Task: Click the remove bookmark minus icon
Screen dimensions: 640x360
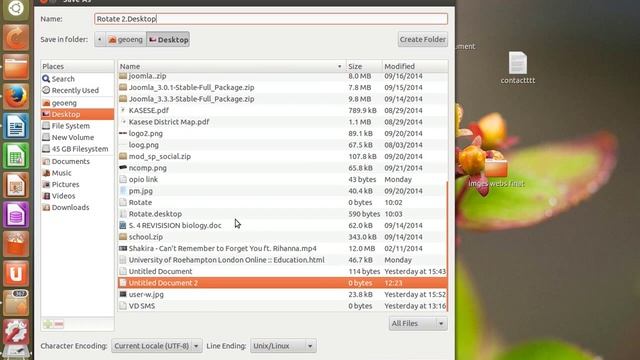Action: [59, 324]
